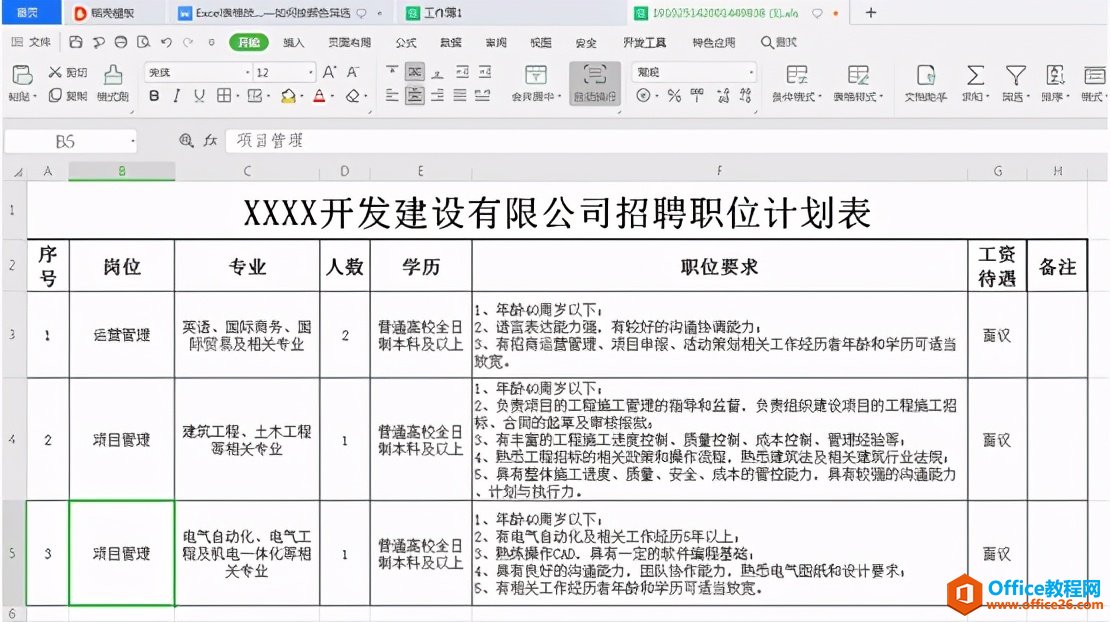The image size is (1110, 622).
Task: Toggle the highlighted Wrap Text button
Action: click(595, 83)
